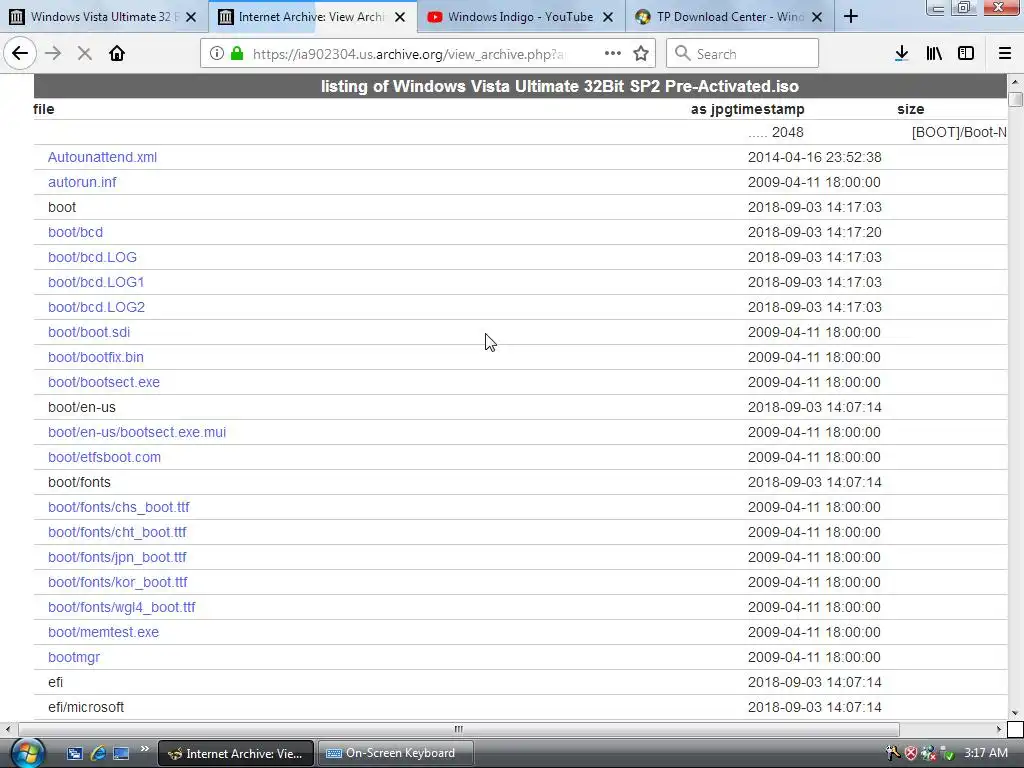Click the vertical scrollbar up arrow
The image size is (1024, 768).
tap(1015, 81)
